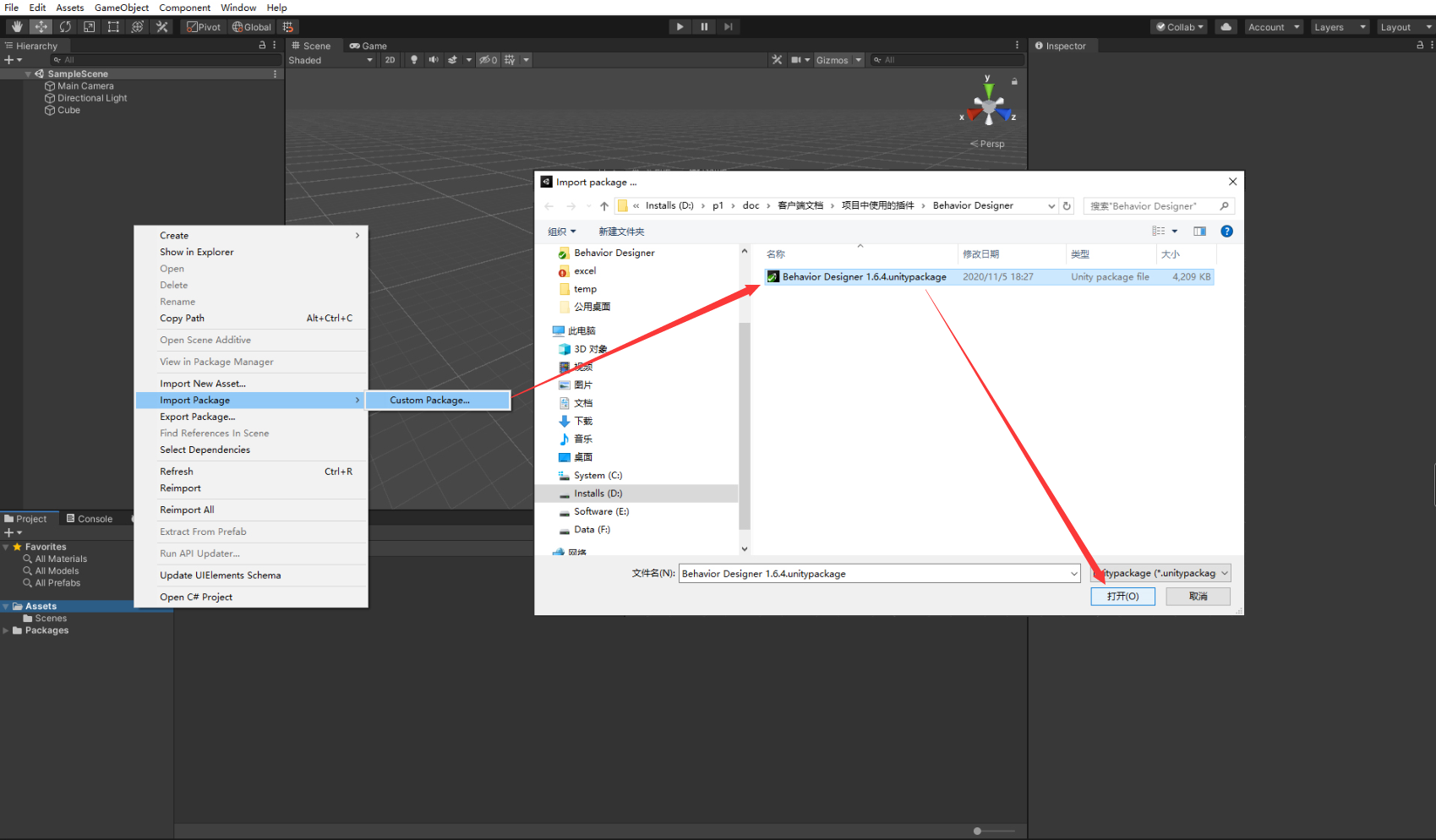Enable 2D view mode in Scene view
This screenshot has height=840, width=1436.
[x=390, y=59]
